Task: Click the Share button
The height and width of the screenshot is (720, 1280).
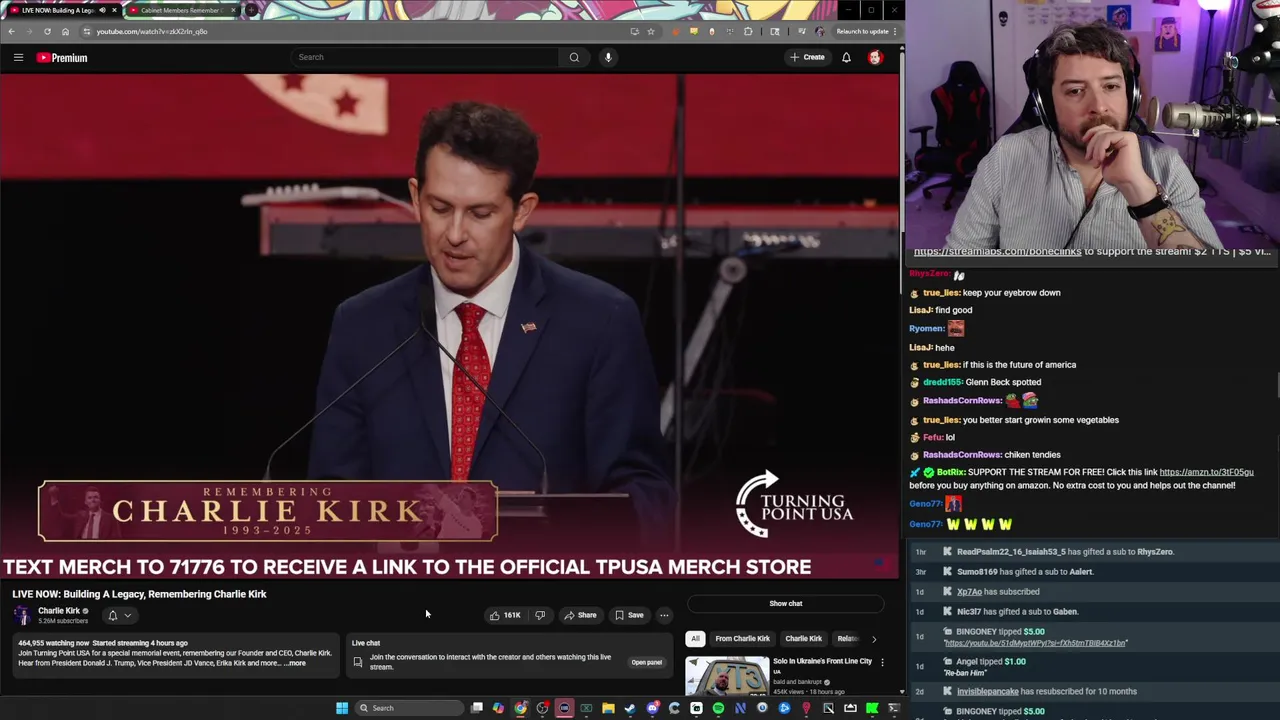Action: click(580, 615)
